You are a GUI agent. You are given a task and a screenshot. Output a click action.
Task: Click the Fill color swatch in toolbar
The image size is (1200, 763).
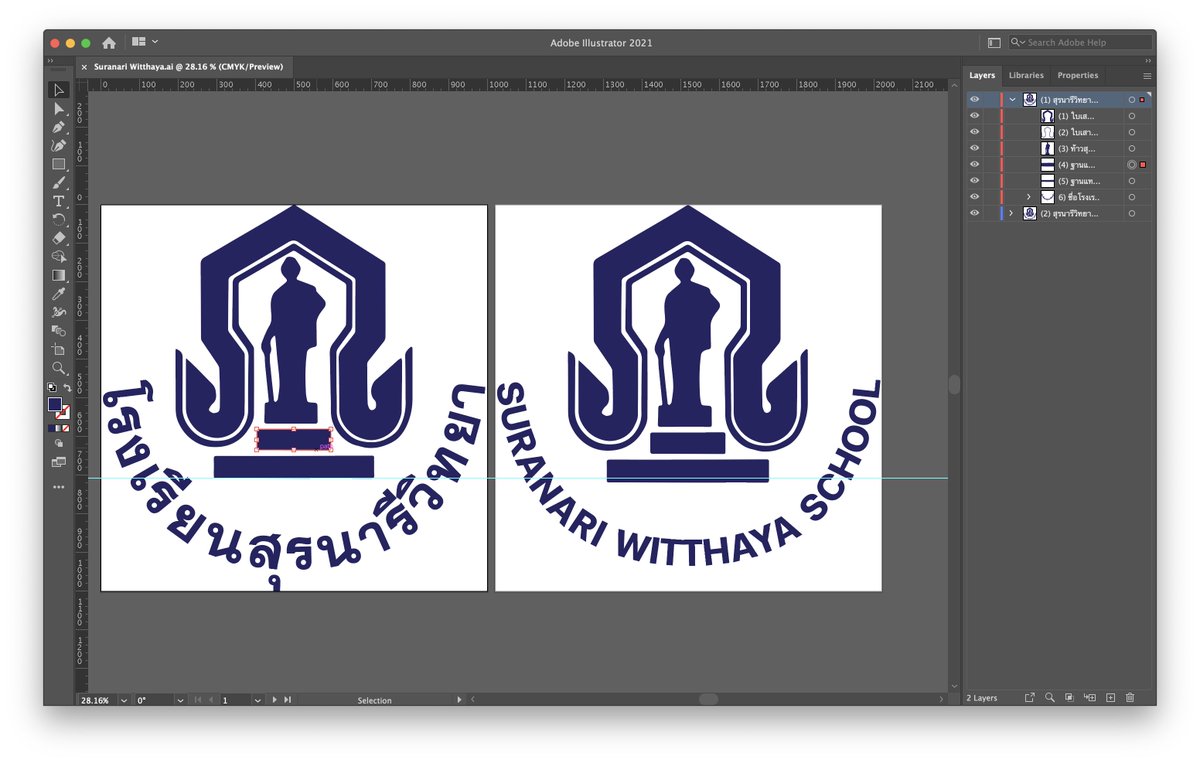click(55, 404)
